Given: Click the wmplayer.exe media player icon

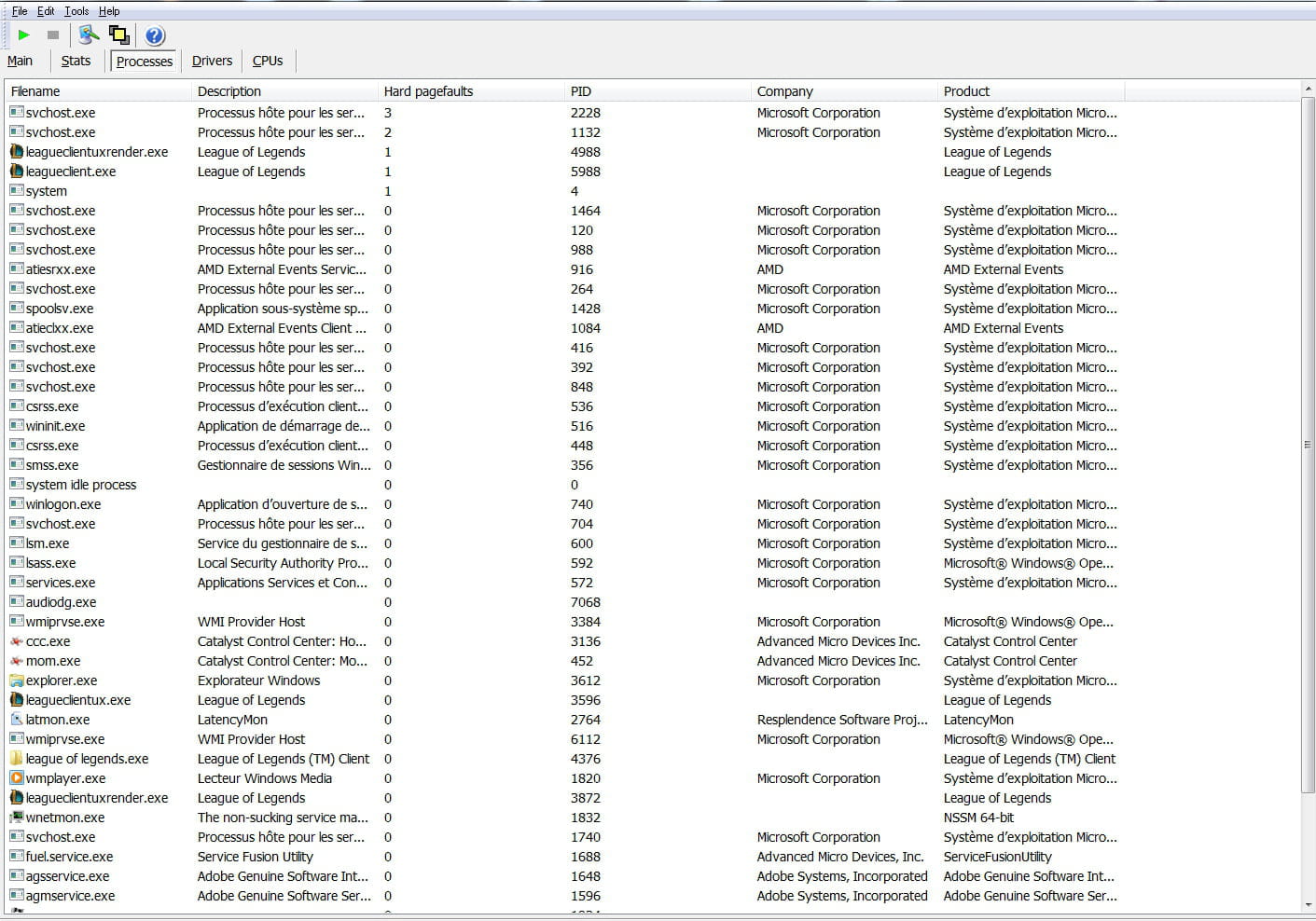Looking at the screenshot, I should coord(17,778).
